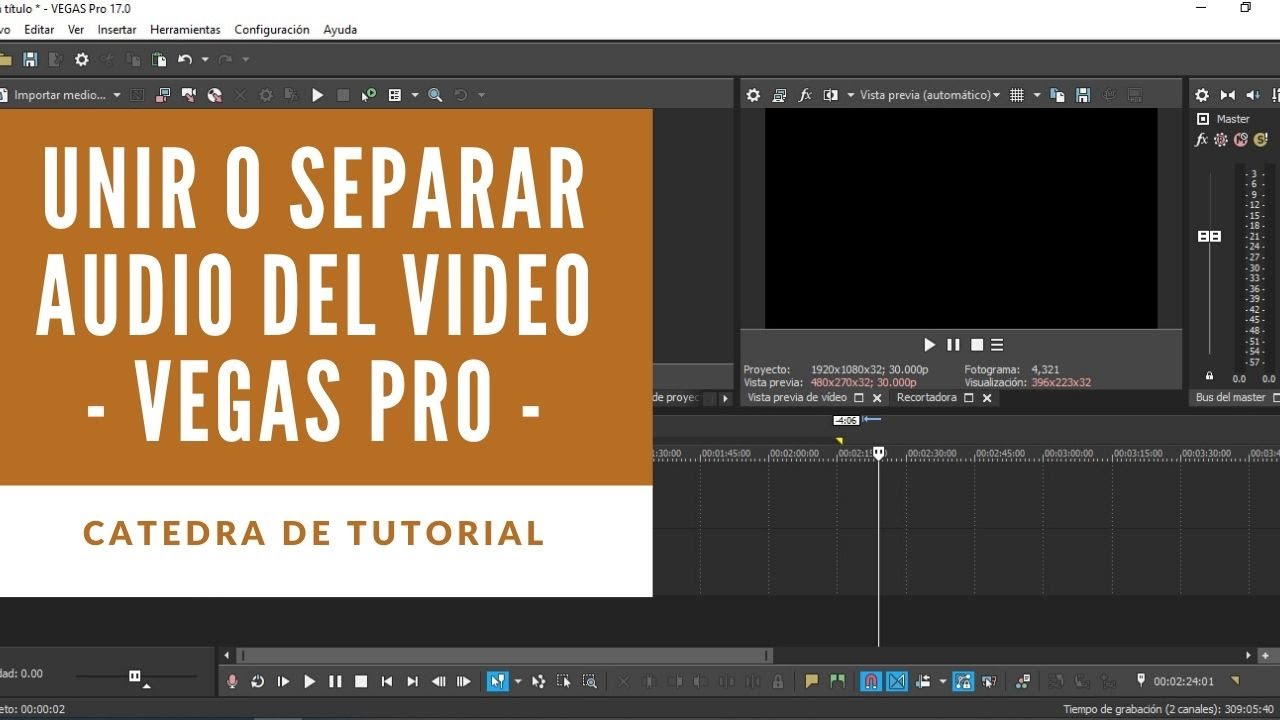Open split screen view dropdown arrow

point(850,95)
